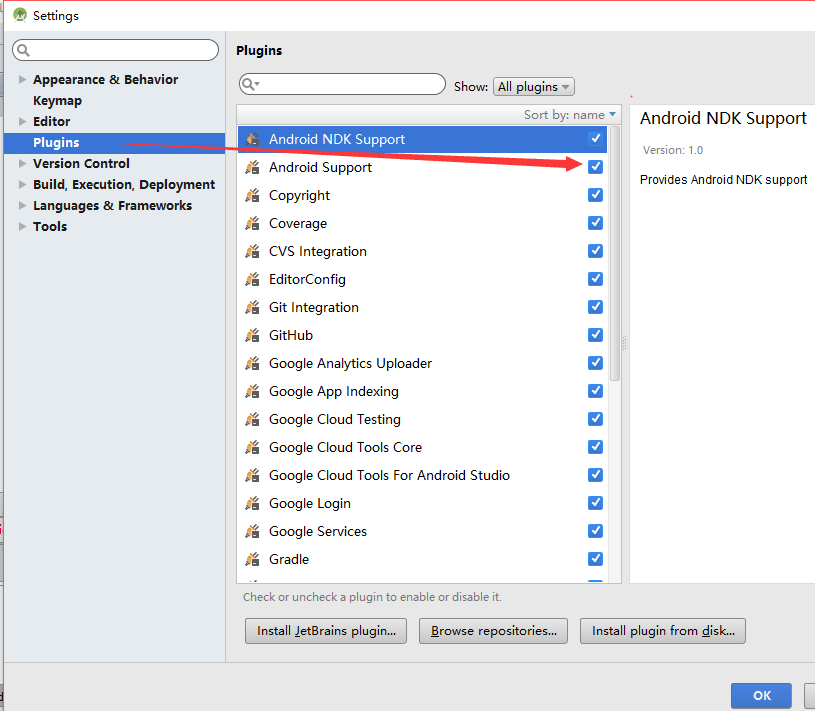The height and width of the screenshot is (711, 815).
Task: Click the magnifier icon in settings search
Action: [x=23, y=50]
